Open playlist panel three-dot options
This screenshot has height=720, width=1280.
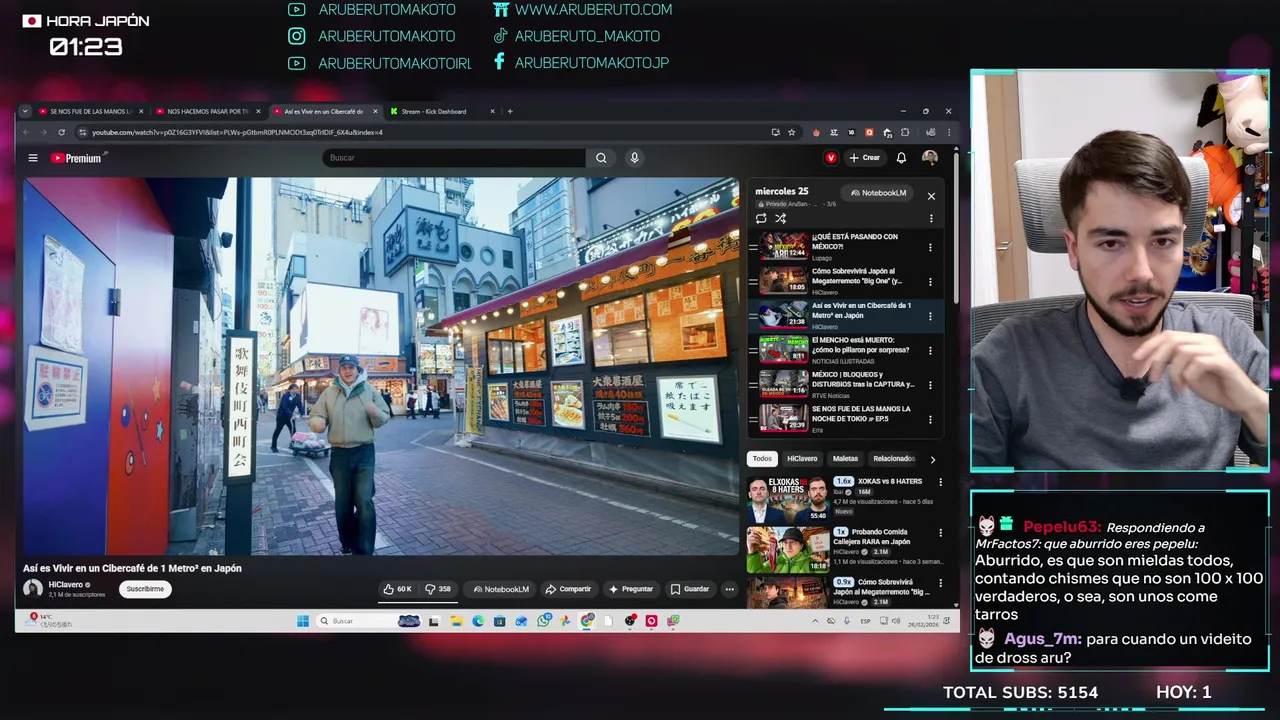pyautogui.click(x=931, y=218)
